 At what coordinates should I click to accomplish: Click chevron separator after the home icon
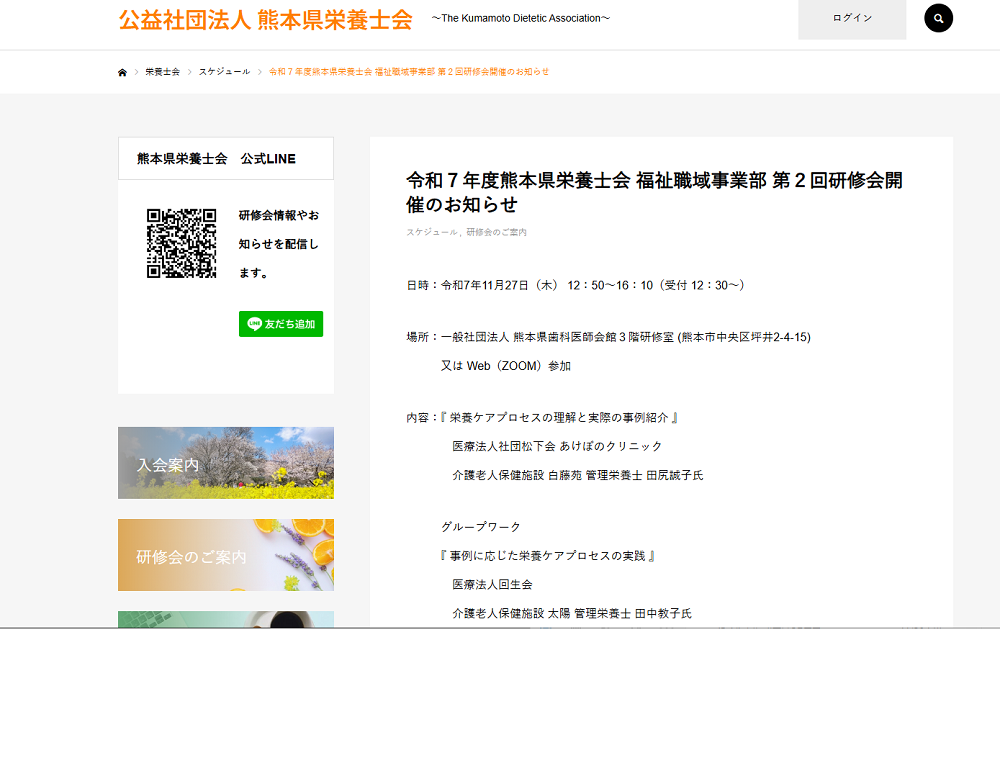pyautogui.click(x=137, y=72)
